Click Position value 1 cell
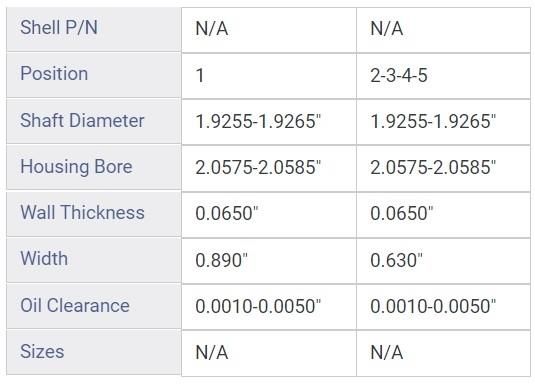 click(x=269, y=76)
